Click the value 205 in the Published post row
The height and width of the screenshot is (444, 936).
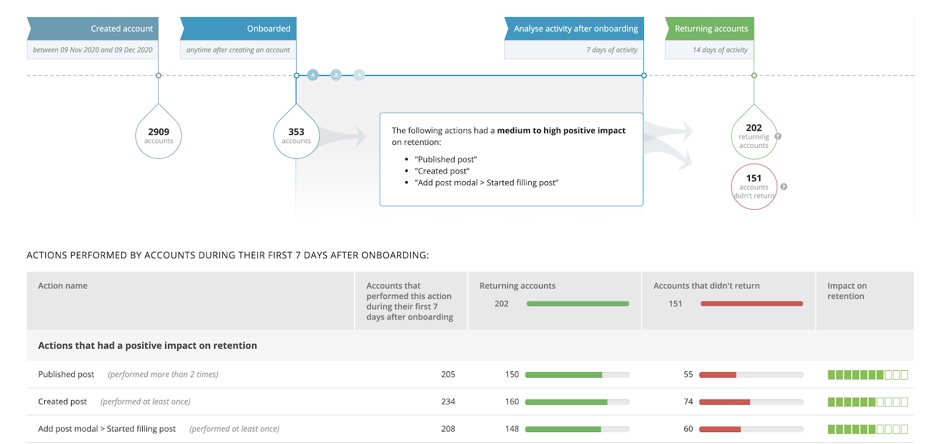click(448, 375)
